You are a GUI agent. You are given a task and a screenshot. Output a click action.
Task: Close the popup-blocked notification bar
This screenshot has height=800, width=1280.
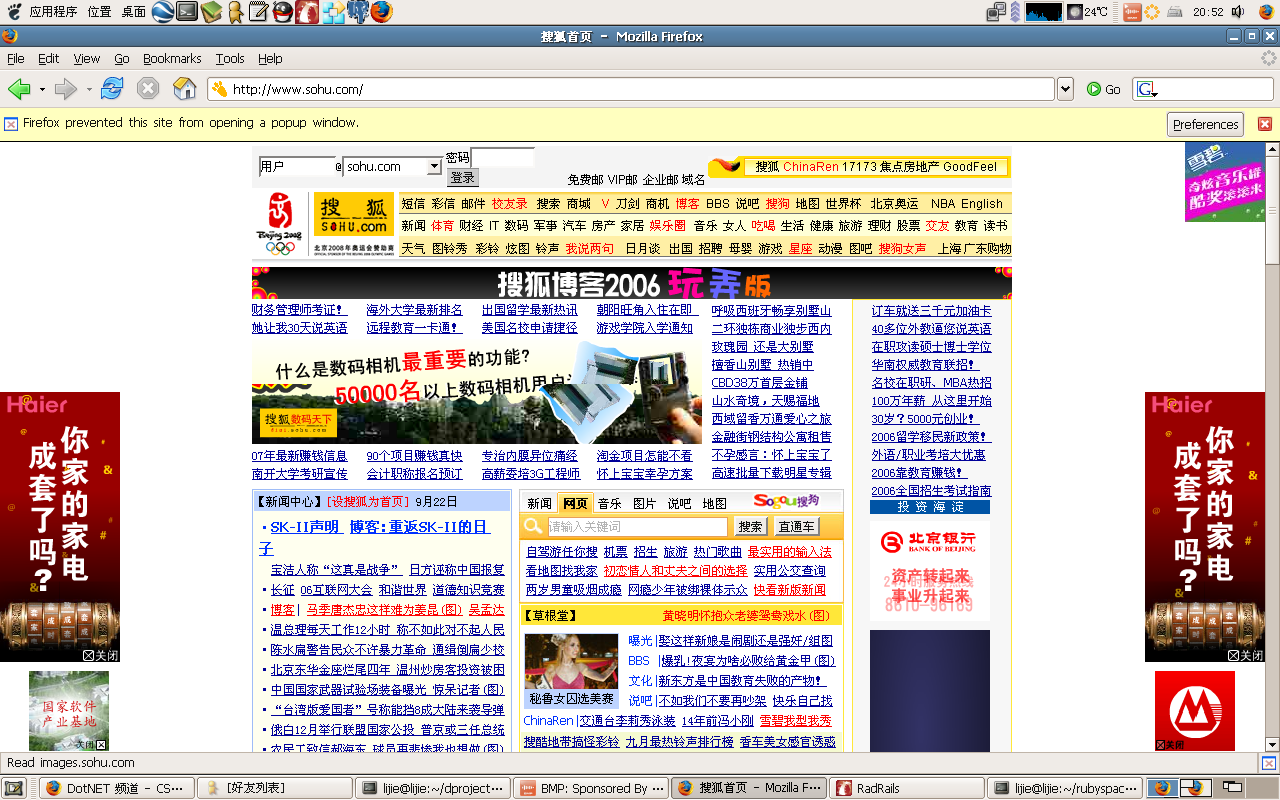click(1264, 124)
